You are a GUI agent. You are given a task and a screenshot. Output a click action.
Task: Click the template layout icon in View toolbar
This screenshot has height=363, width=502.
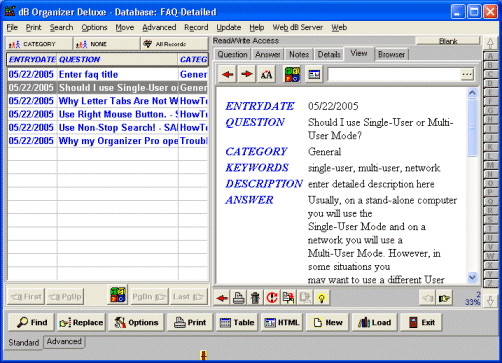click(x=314, y=74)
